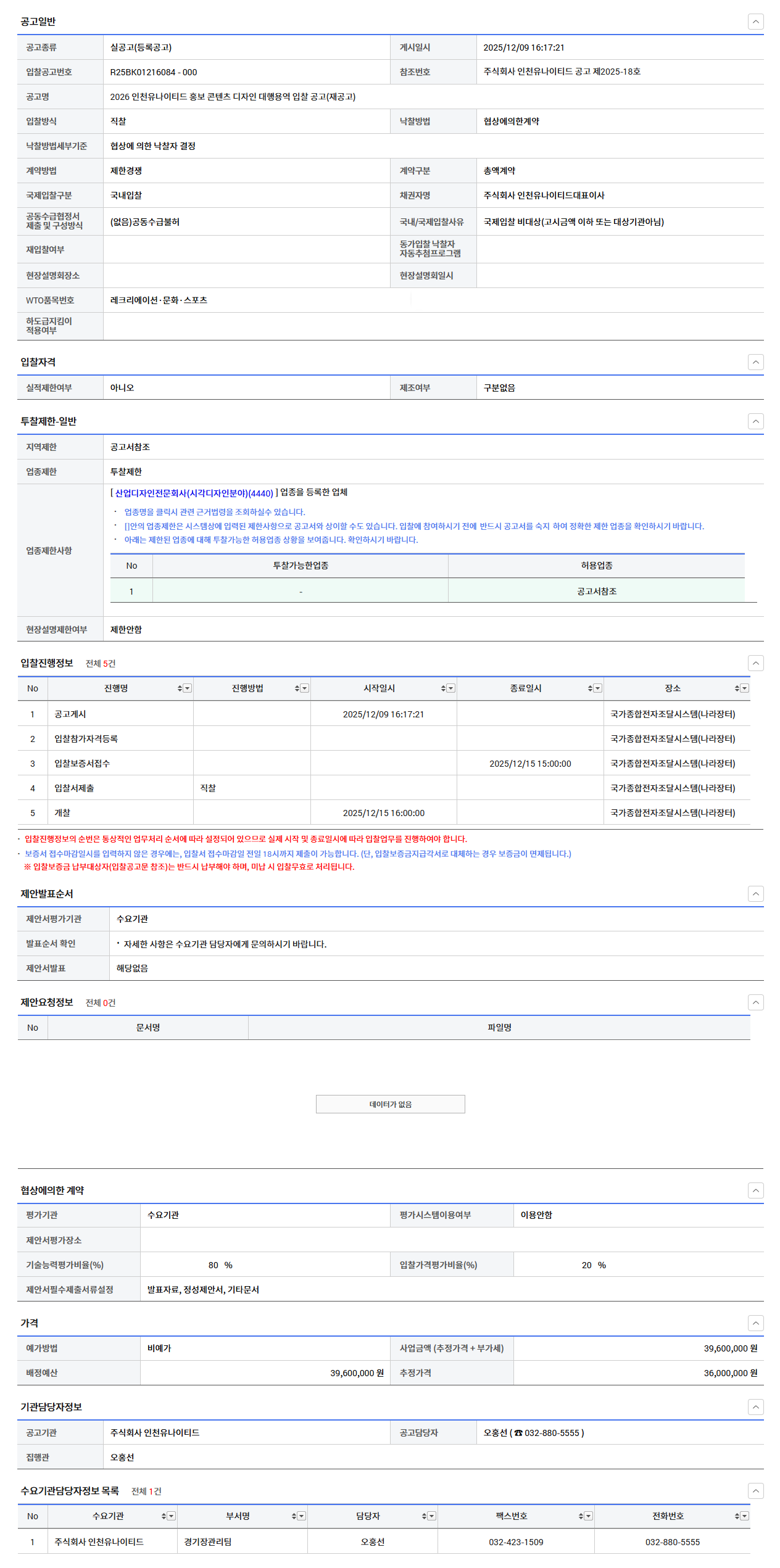Sort contact list by 전화번호 column
This screenshot has height=1568, width=780.
coord(737,1516)
